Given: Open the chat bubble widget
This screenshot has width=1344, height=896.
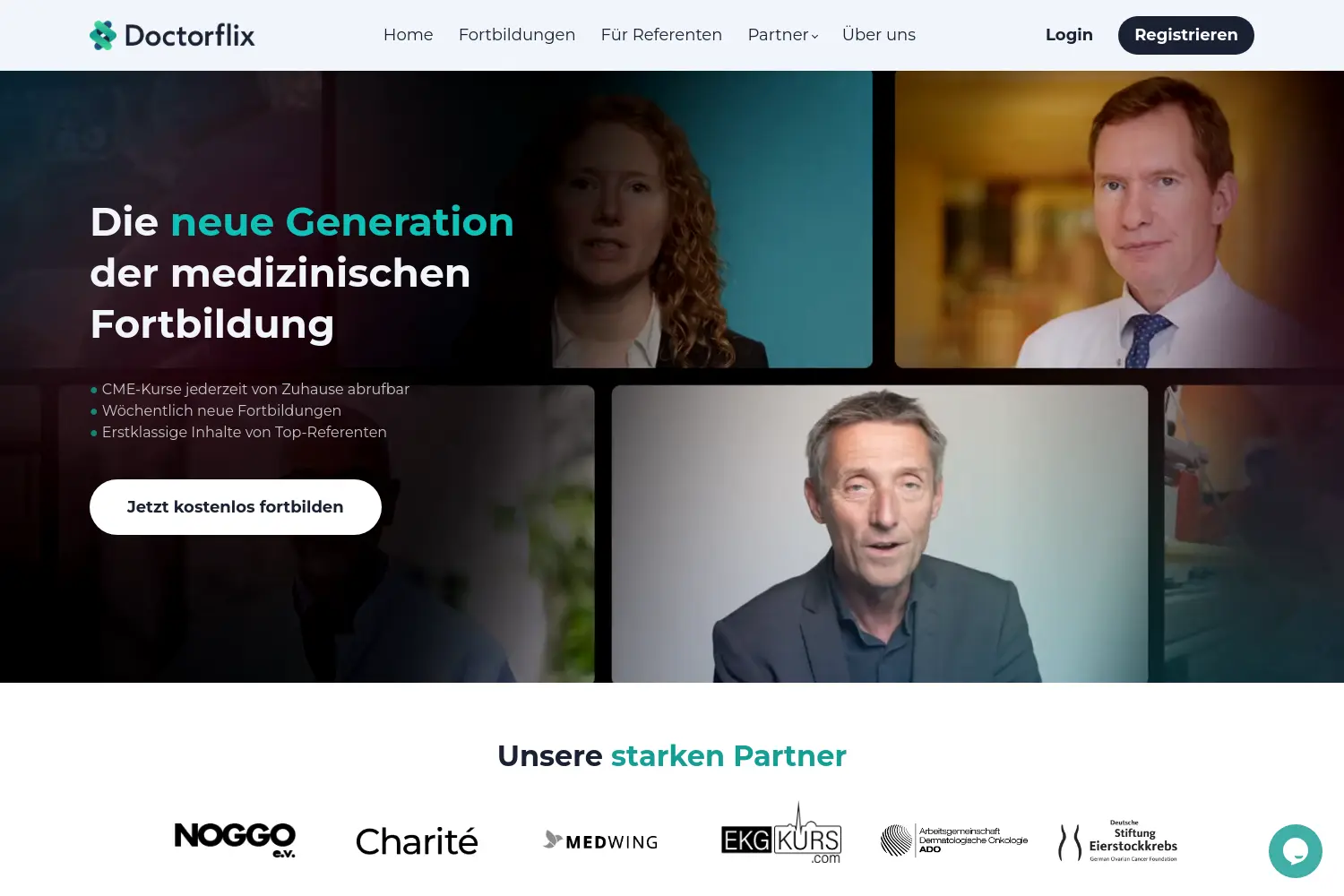Looking at the screenshot, I should (x=1296, y=851).
